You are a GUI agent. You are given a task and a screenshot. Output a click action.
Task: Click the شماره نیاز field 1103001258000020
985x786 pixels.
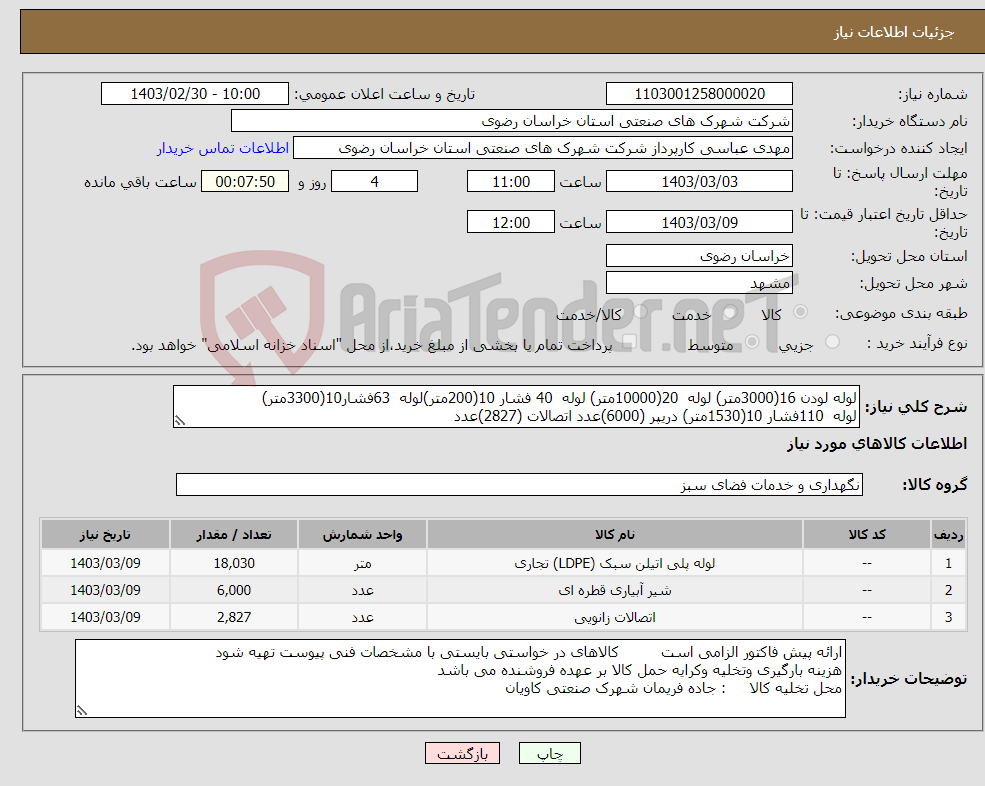(699, 94)
